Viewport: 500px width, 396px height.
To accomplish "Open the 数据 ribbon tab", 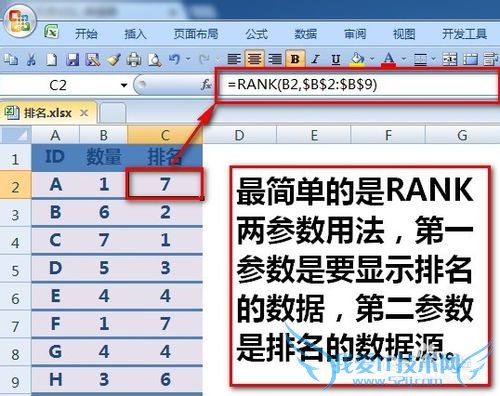I will pos(306,34).
